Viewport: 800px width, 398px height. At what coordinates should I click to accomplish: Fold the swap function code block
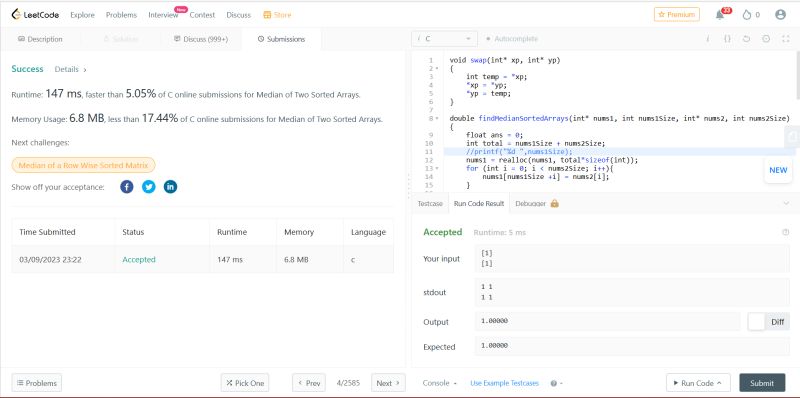[x=437, y=68]
